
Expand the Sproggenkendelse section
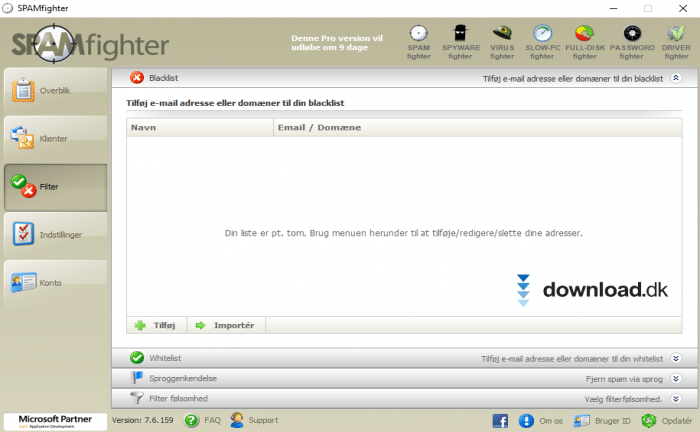pyautogui.click(x=676, y=379)
